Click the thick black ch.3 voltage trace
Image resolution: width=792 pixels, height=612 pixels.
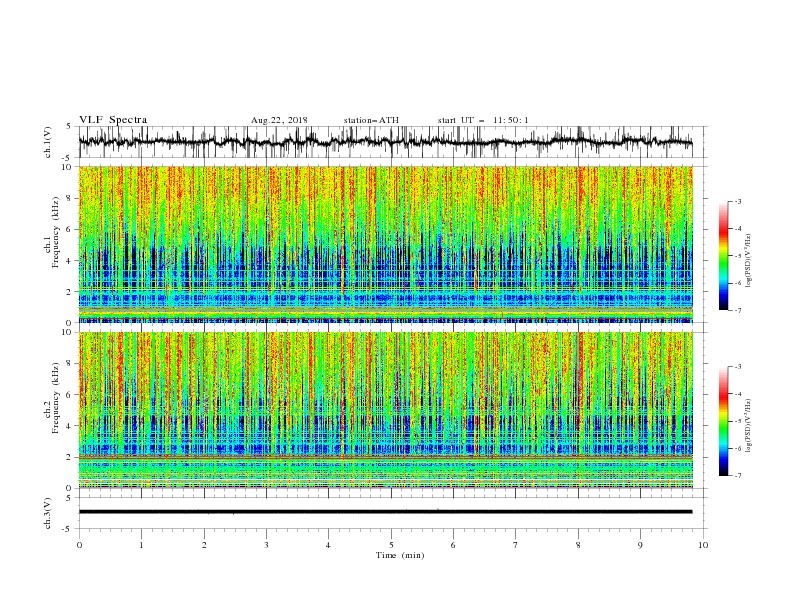pyautogui.click(x=385, y=512)
